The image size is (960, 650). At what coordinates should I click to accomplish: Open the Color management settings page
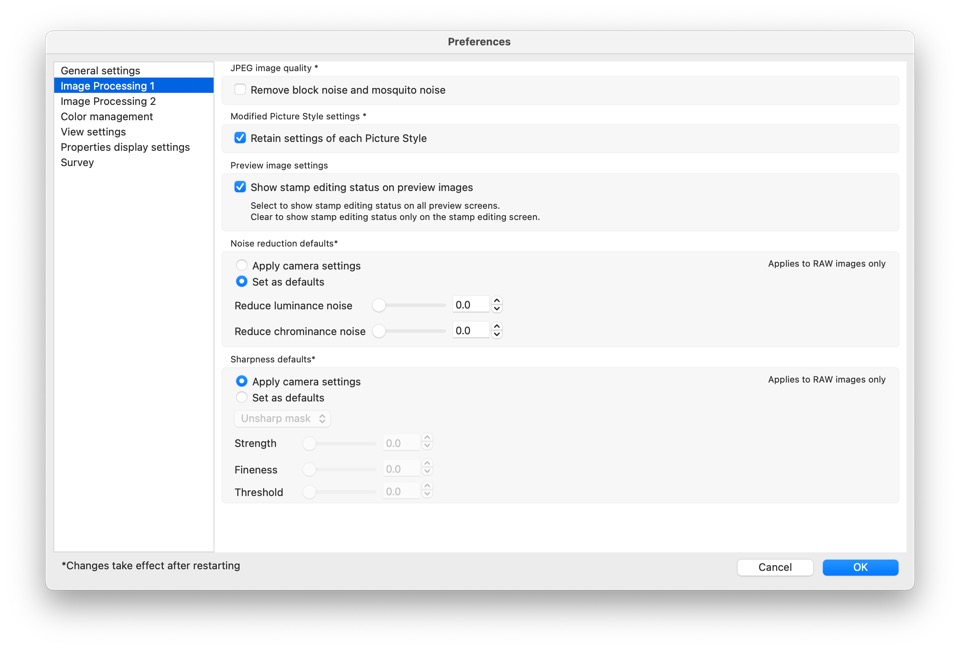(x=107, y=116)
